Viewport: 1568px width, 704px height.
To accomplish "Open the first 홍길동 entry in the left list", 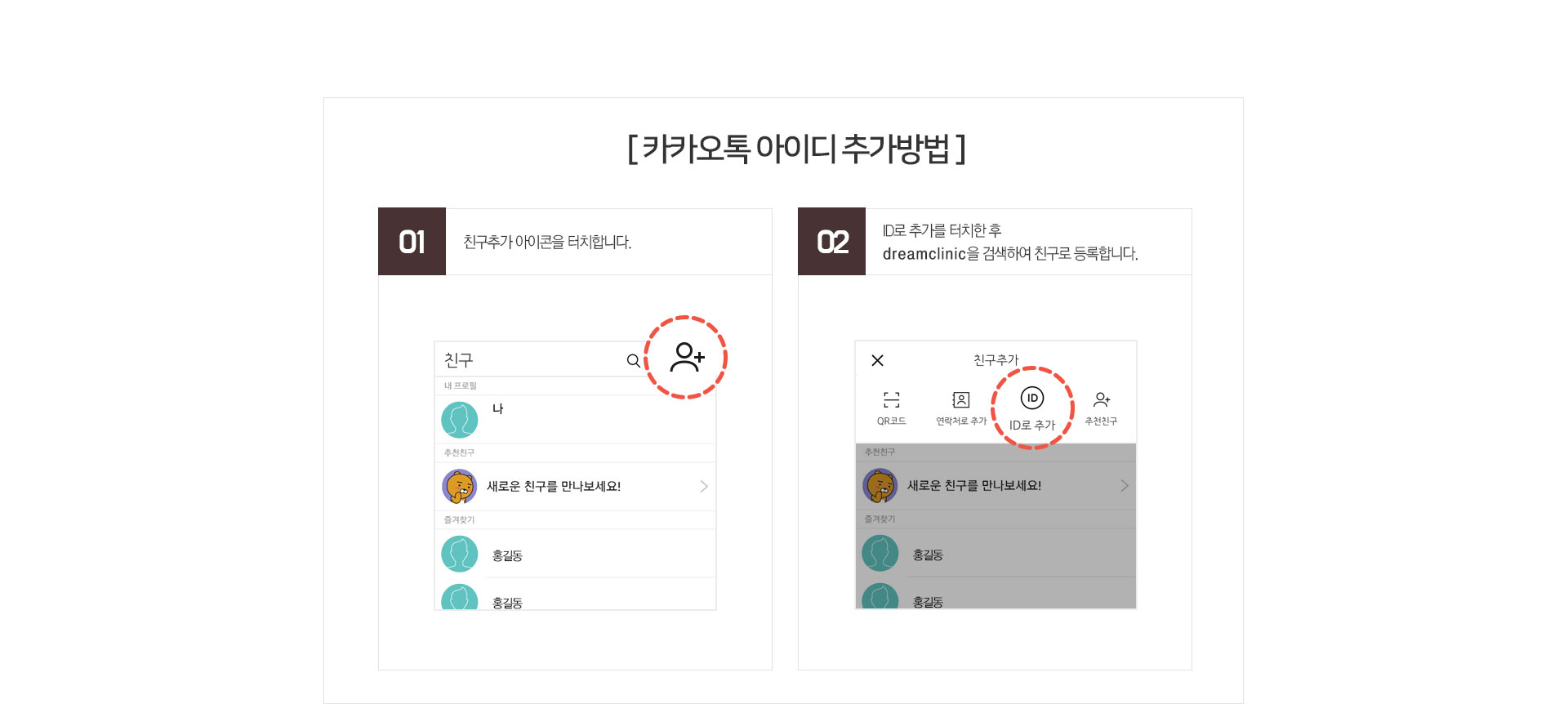I will click(x=576, y=555).
